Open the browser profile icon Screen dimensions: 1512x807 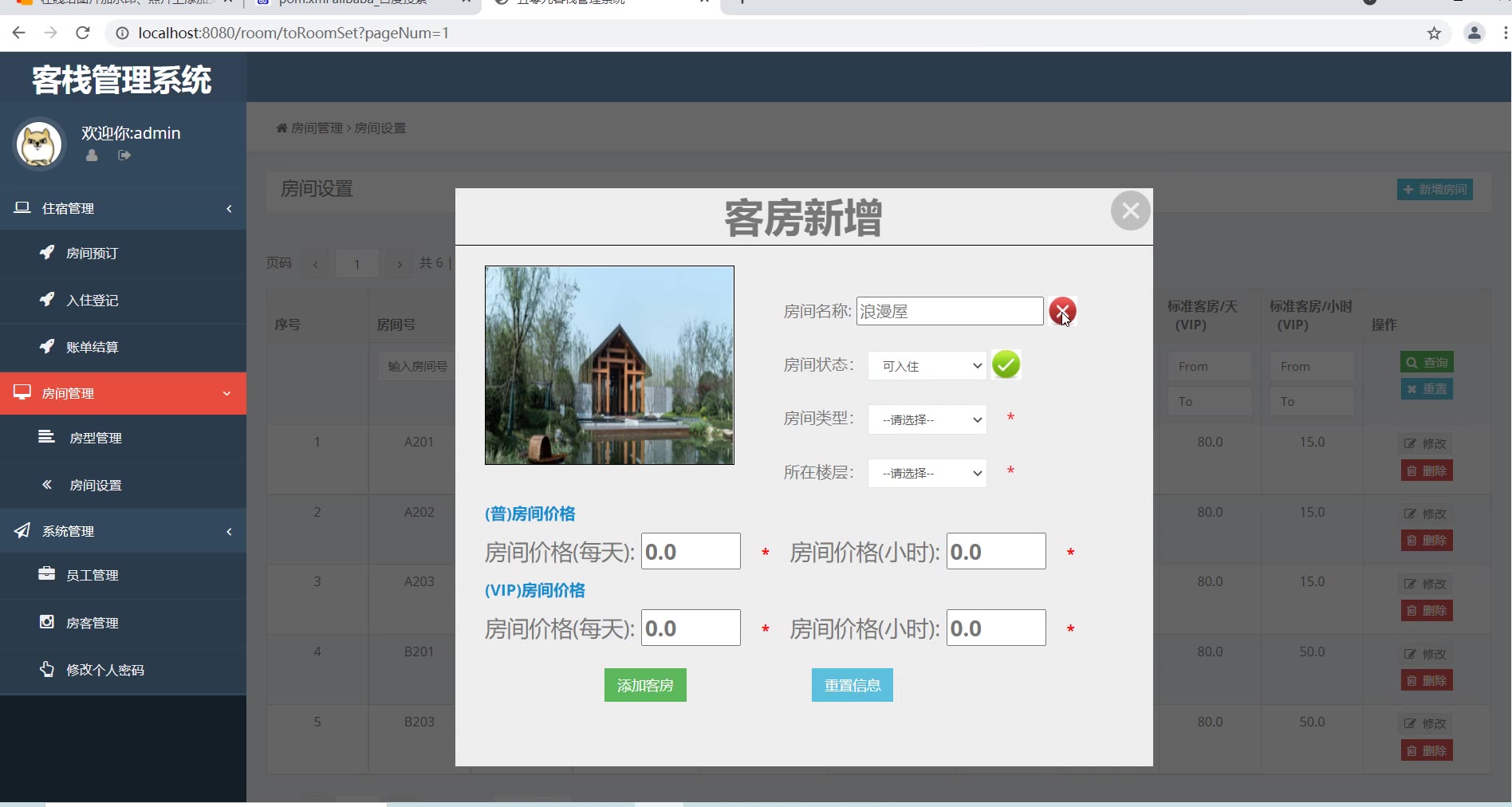tap(1475, 33)
